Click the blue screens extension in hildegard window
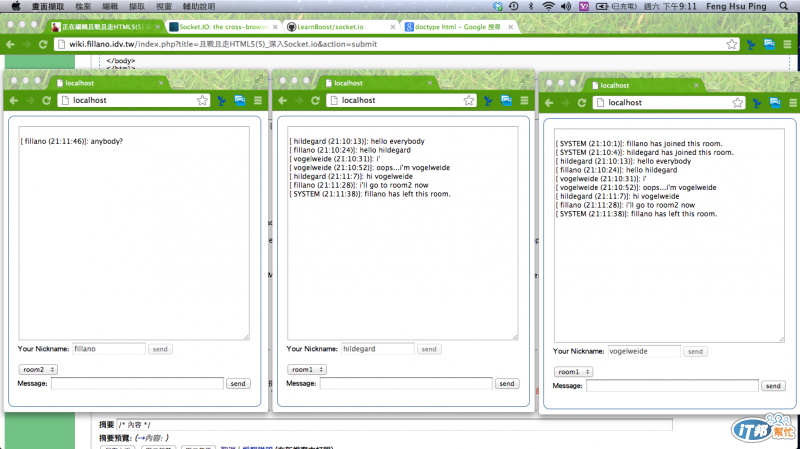 pos(506,101)
